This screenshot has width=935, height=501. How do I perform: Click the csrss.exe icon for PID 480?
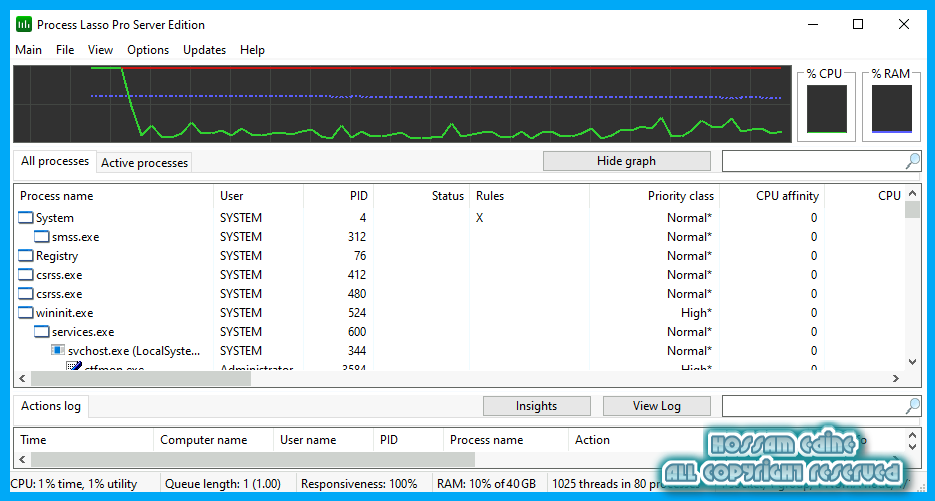click(26, 294)
